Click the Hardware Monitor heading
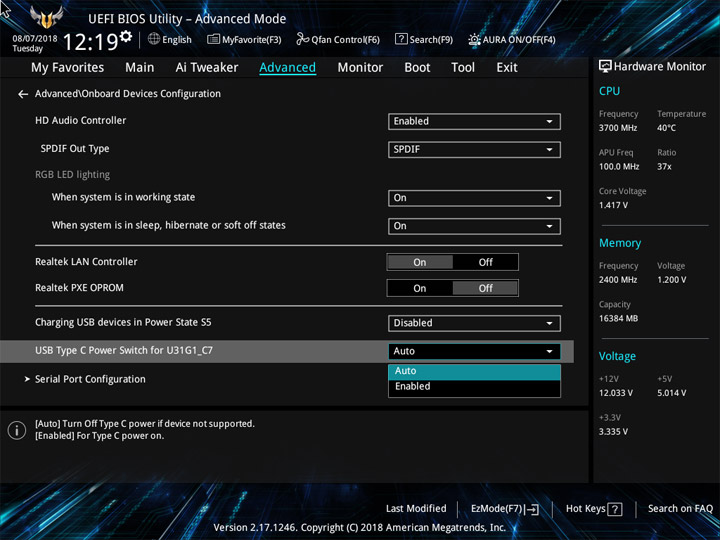Image resolution: width=720 pixels, height=540 pixels. (x=659, y=67)
